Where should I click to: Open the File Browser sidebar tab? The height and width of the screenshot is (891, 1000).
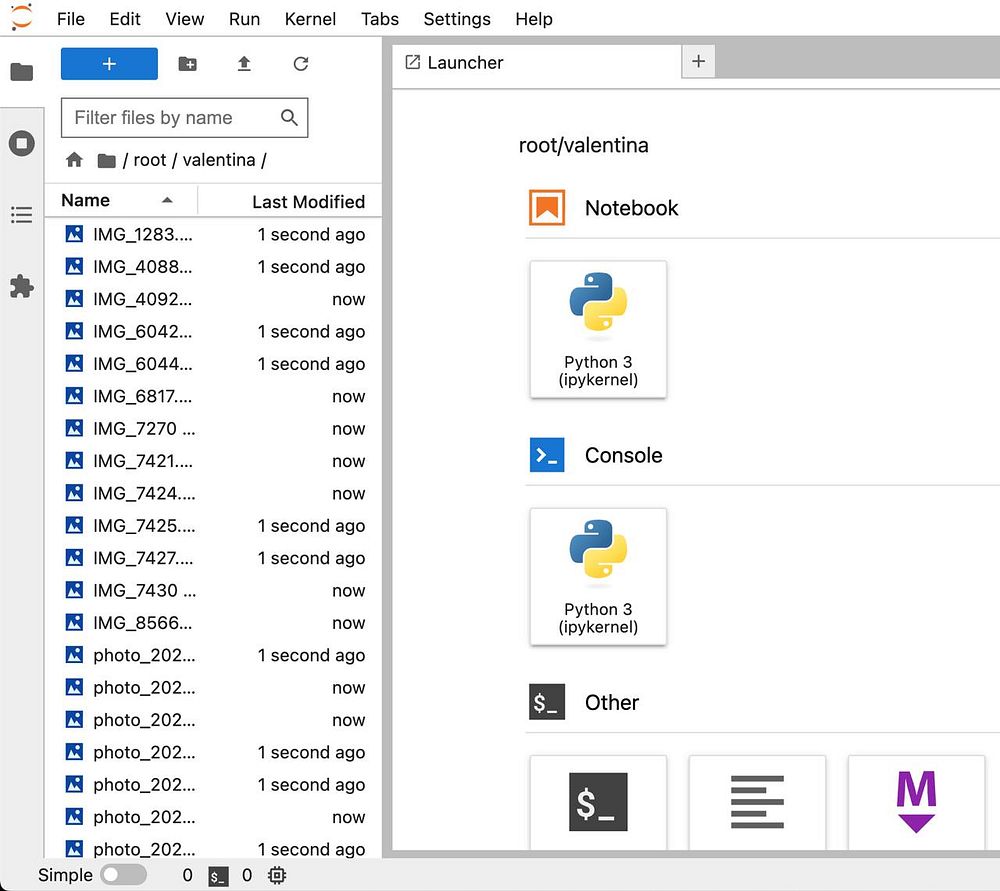pyautogui.click(x=22, y=71)
